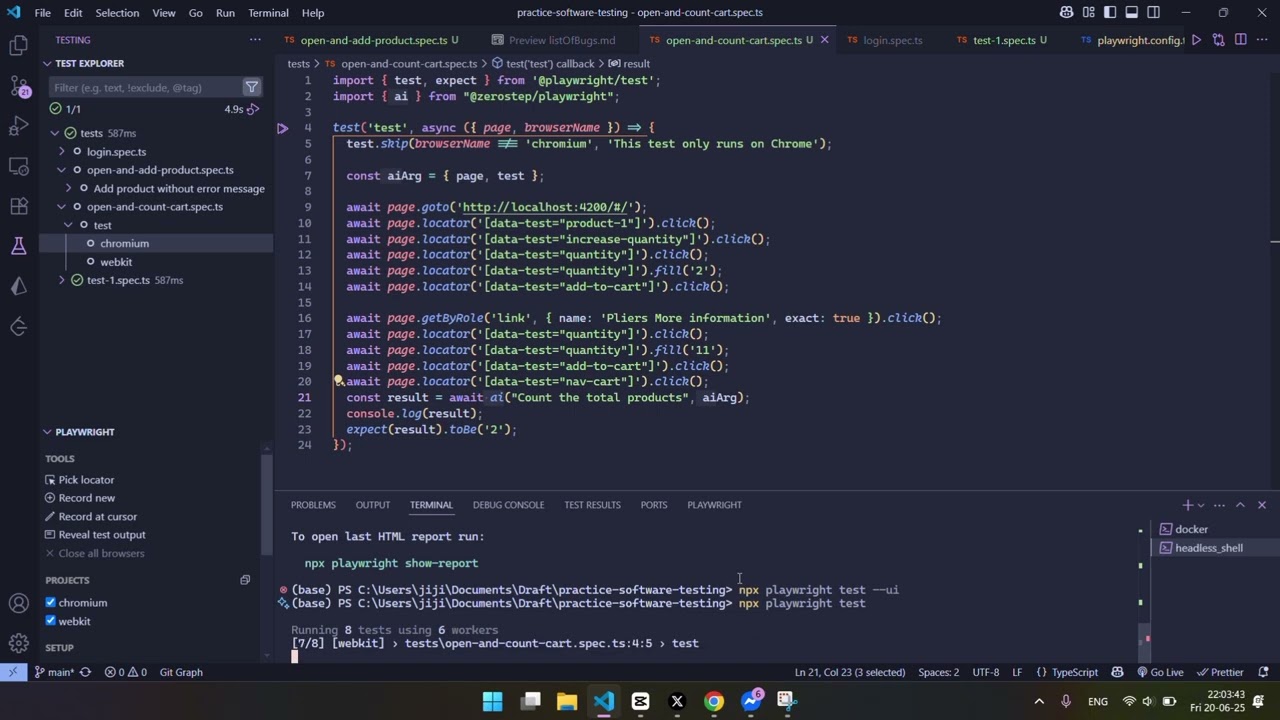Open the Preview listOfBugs.md tab
This screenshot has height=720, width=1280.
[x=562, y=40]
